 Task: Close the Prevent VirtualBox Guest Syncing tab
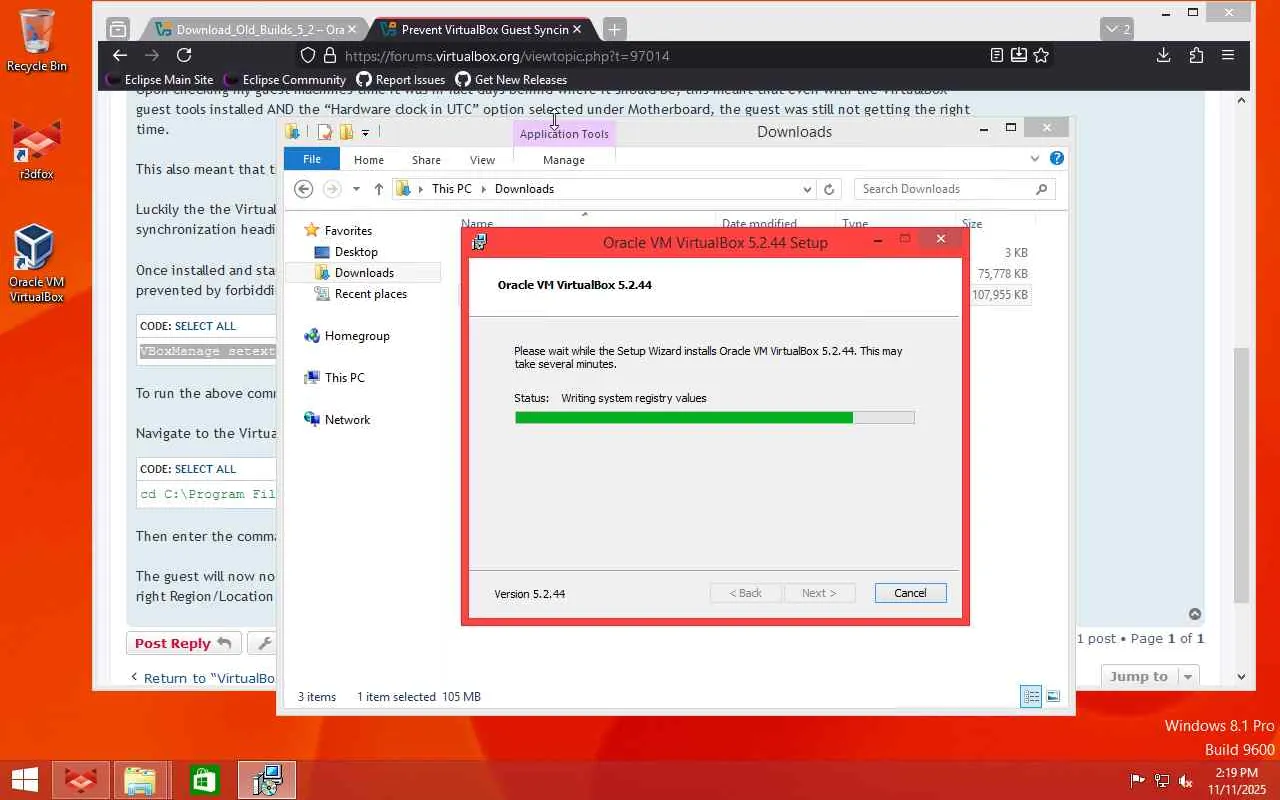[x=577, y=29]
